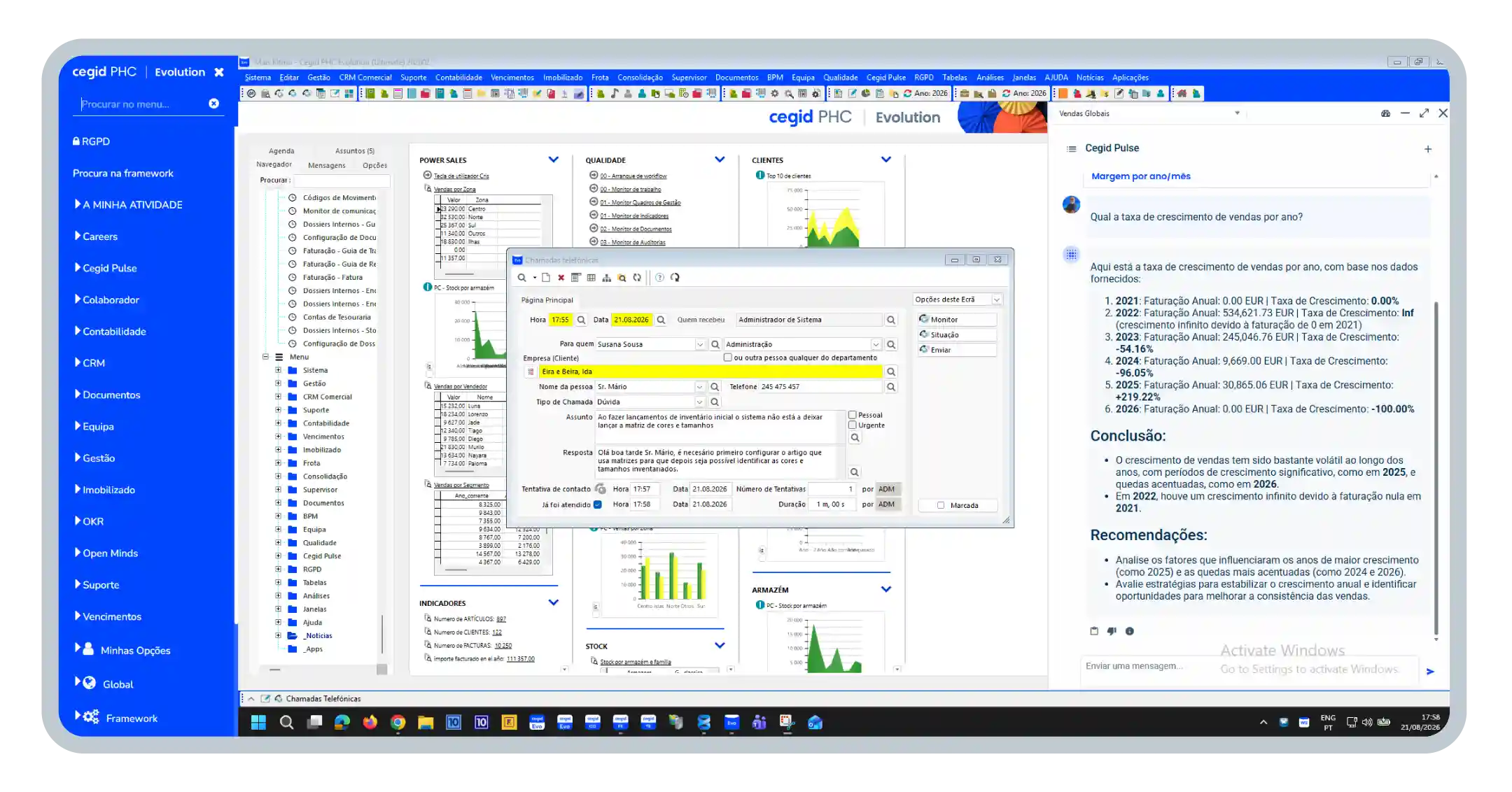Click the Enviar button in call dialog
Image resolution: width=1512 pixels, height=792 pixels.
(957, 350)
